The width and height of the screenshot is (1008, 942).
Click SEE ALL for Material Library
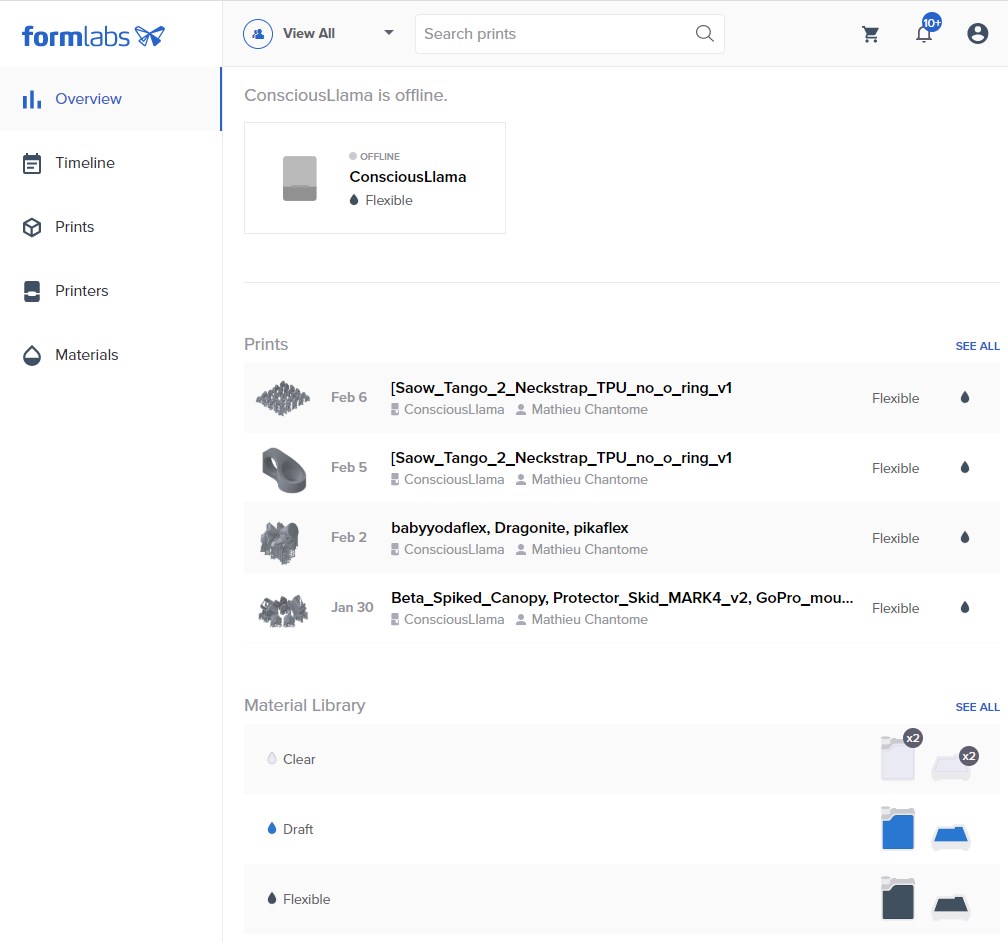pyautogui.click(x=977, y=707)
